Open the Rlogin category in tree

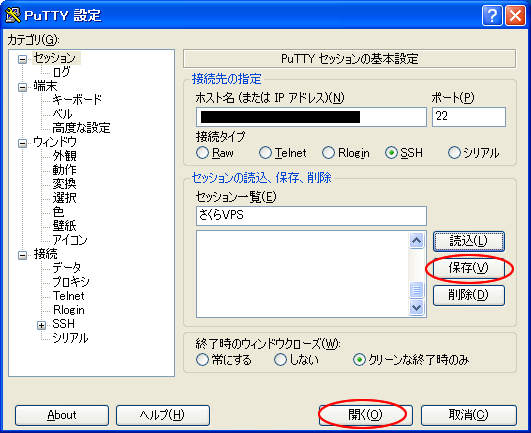pos(69,310)
